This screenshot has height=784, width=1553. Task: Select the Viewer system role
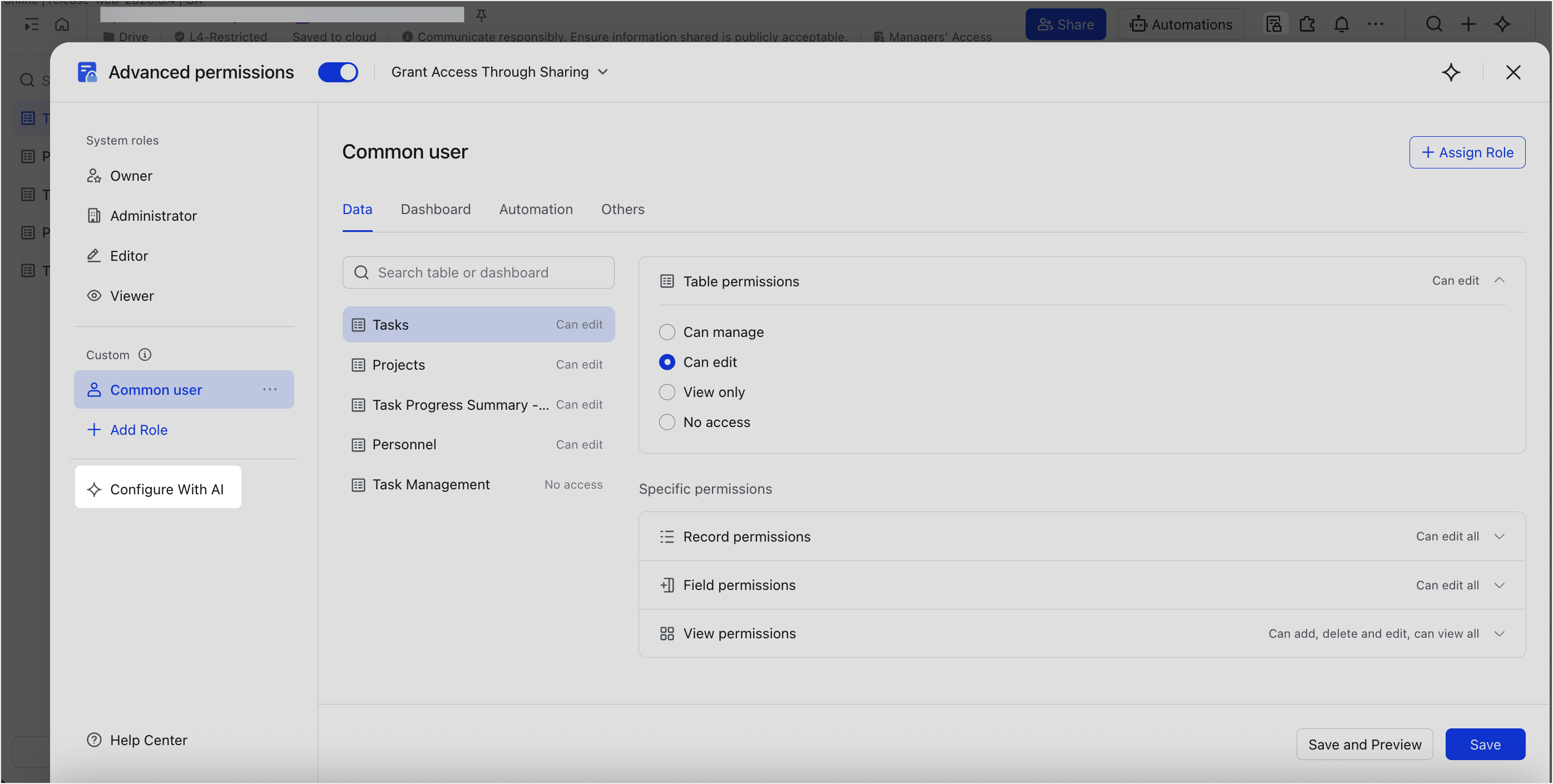183,296
